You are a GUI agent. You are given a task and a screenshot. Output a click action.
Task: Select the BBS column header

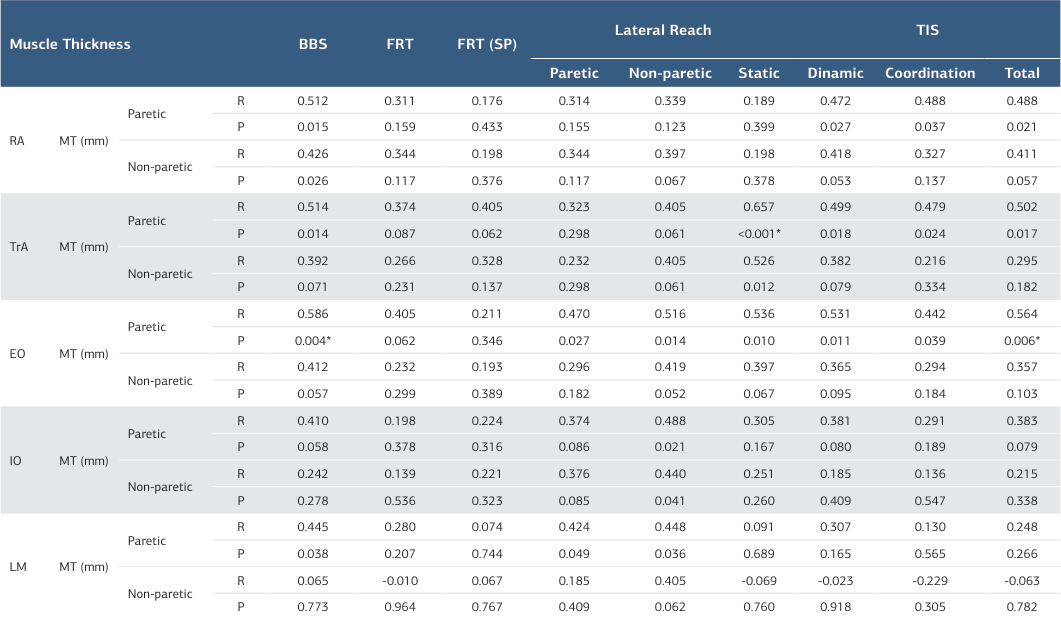pyautogui.click(x=313, y=45)
